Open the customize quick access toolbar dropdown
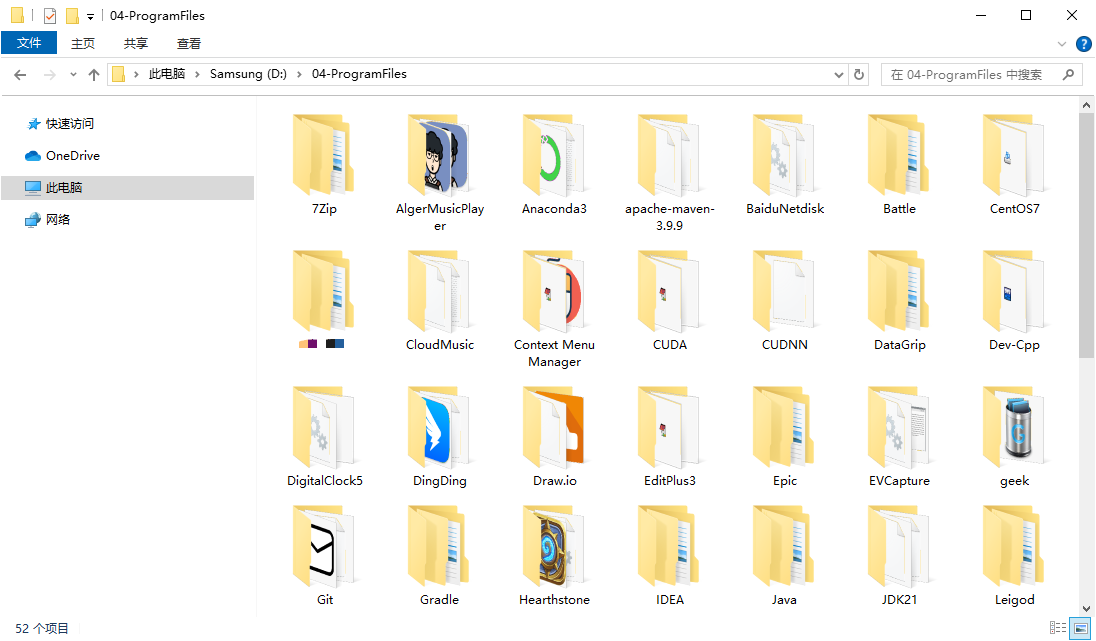This screenshot has width=1096, height=641. [x=90, y=16]
